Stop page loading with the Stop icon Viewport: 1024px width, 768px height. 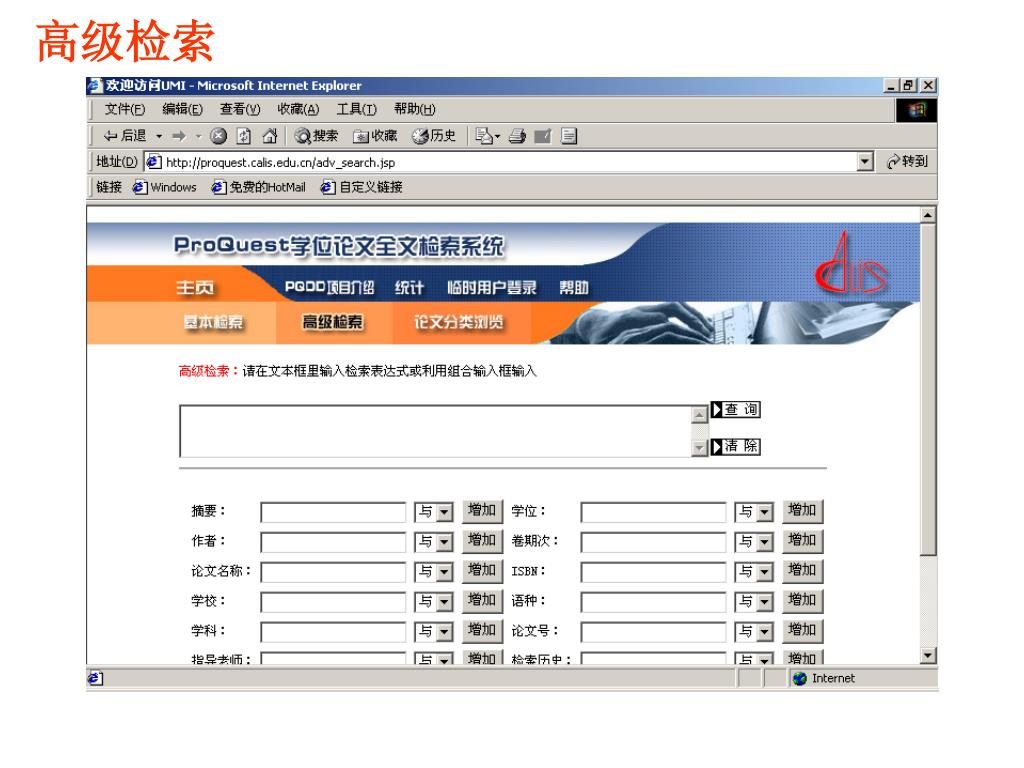click(218, 136)
